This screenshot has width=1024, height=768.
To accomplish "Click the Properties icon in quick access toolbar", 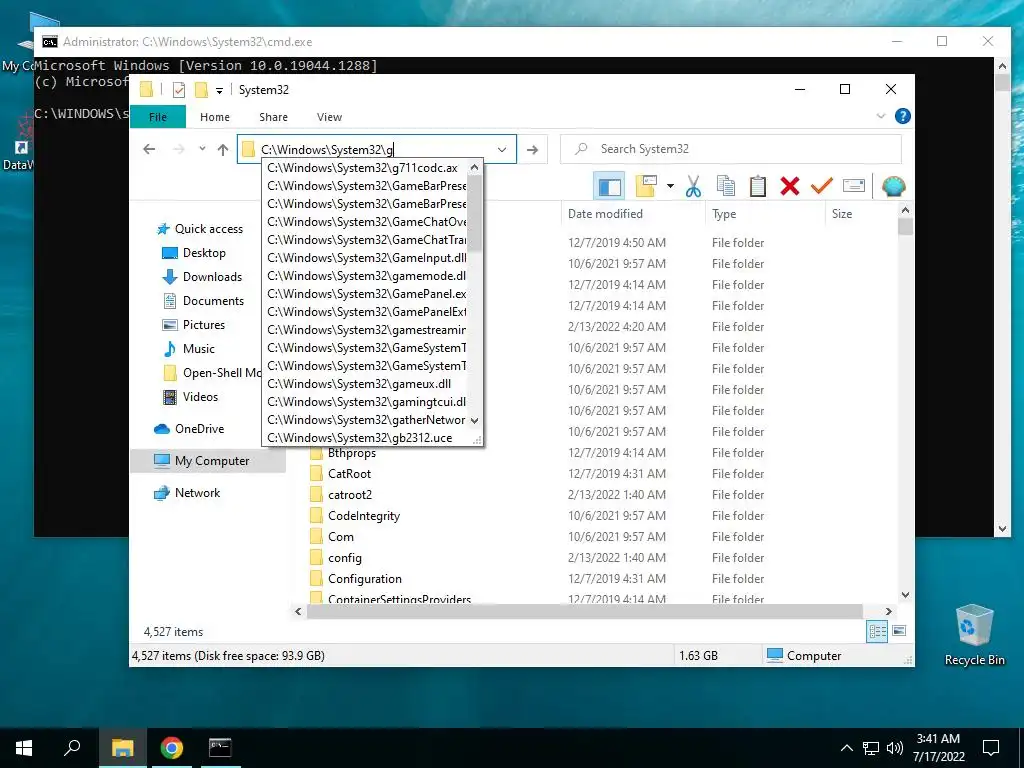I will (178, 90).
